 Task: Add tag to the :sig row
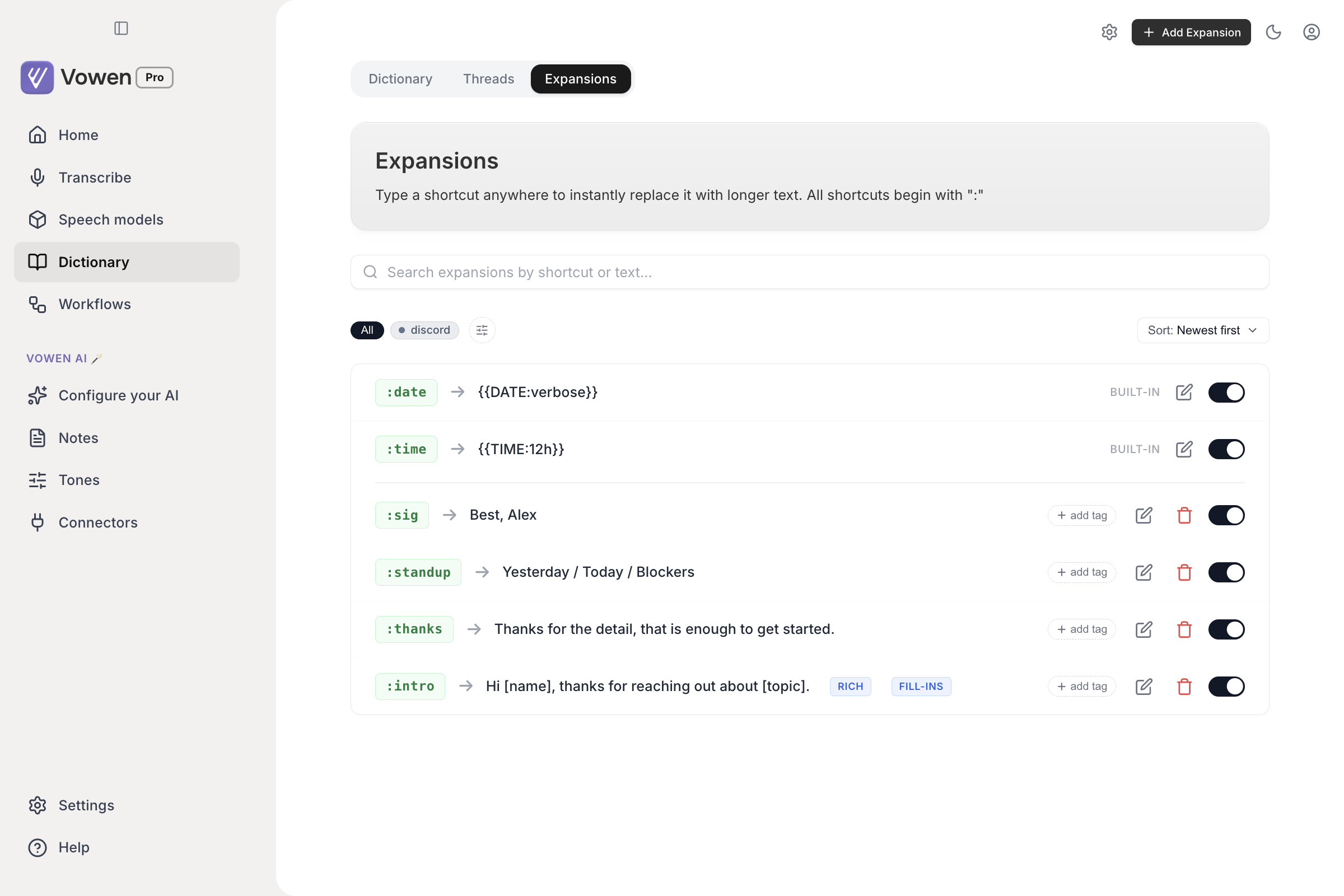1082,515
